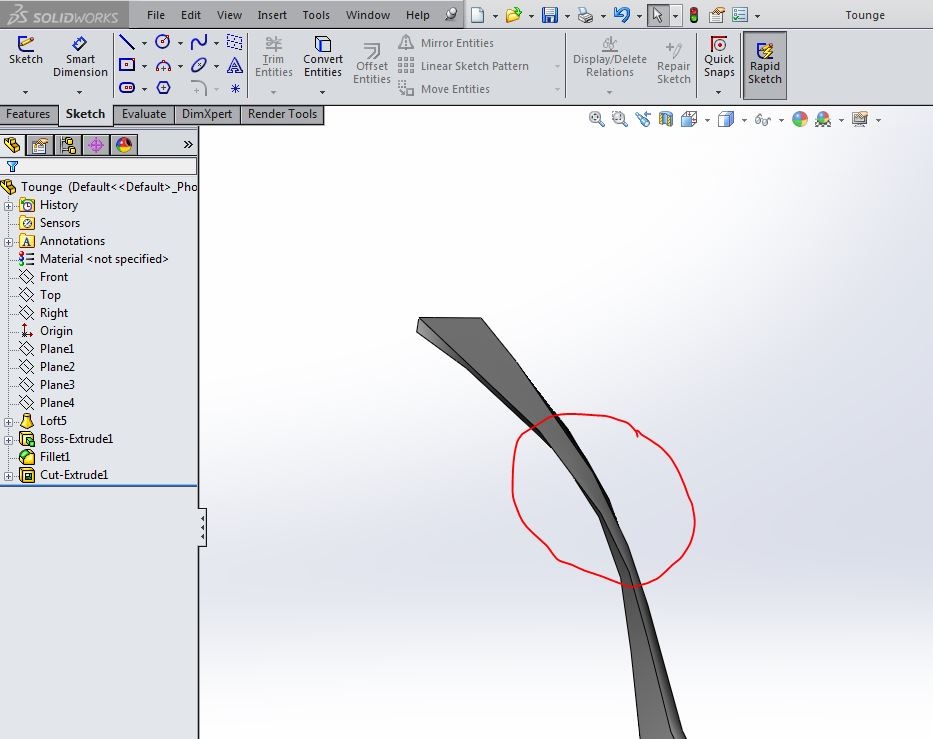Click the Repair Sketch tool
This screenshot has width=933, height=739.
coord(674,64)
